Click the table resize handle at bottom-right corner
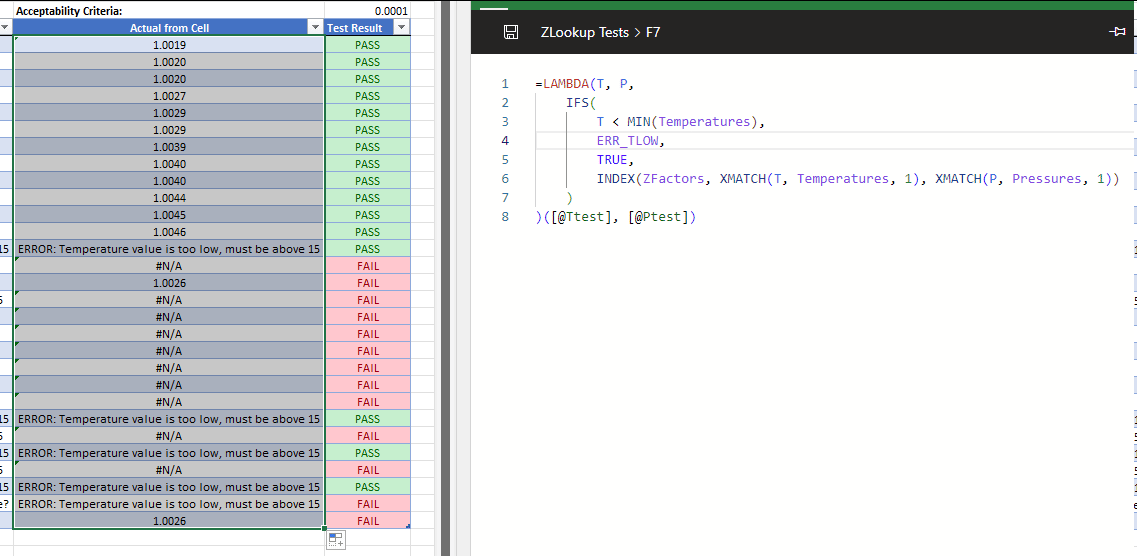Screen dimensions: 1137x556 tap(408, 526)
